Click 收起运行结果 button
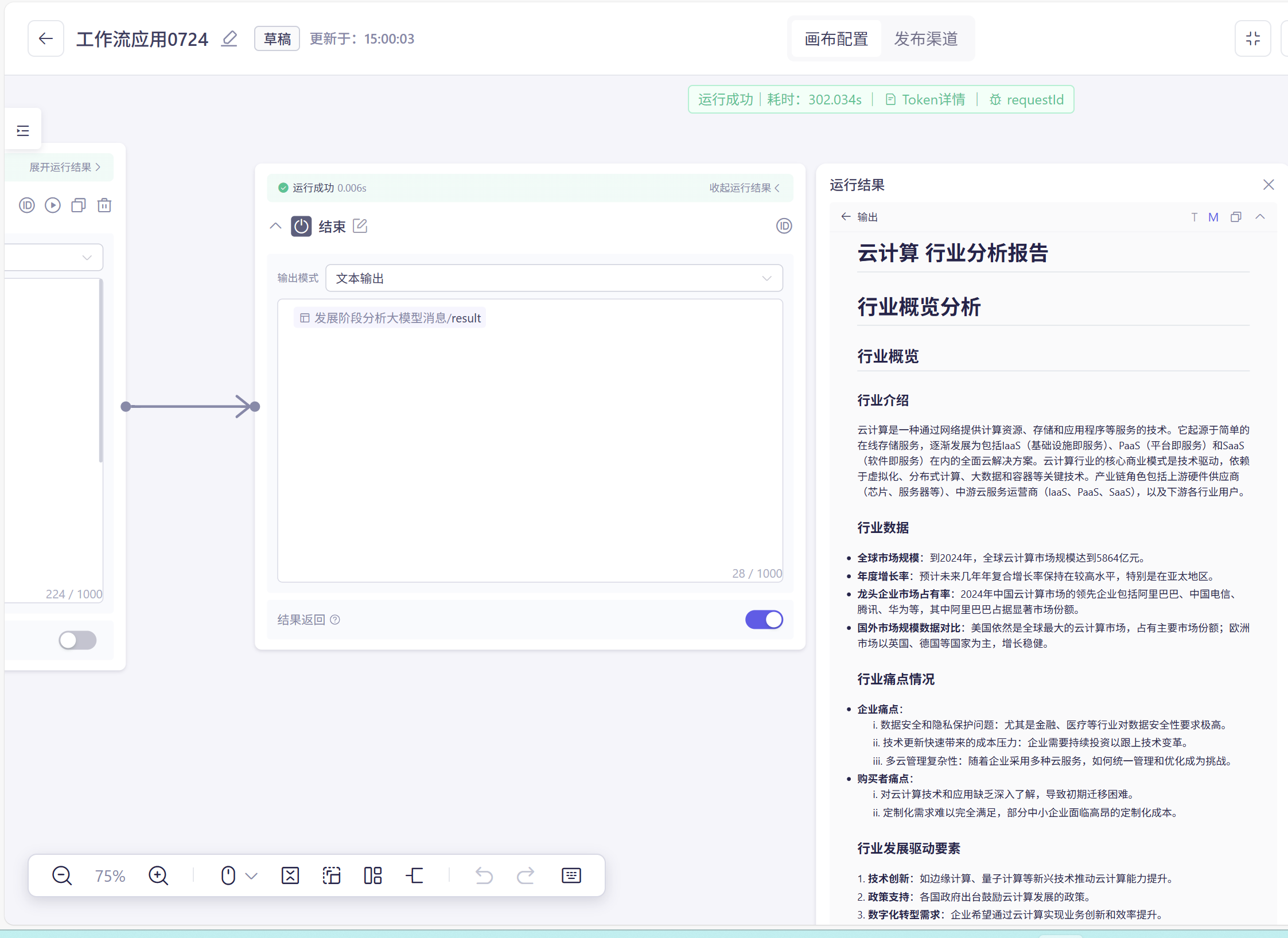Image resolution: width=1288 pixels, height=938 pixels. click(744, 188)
